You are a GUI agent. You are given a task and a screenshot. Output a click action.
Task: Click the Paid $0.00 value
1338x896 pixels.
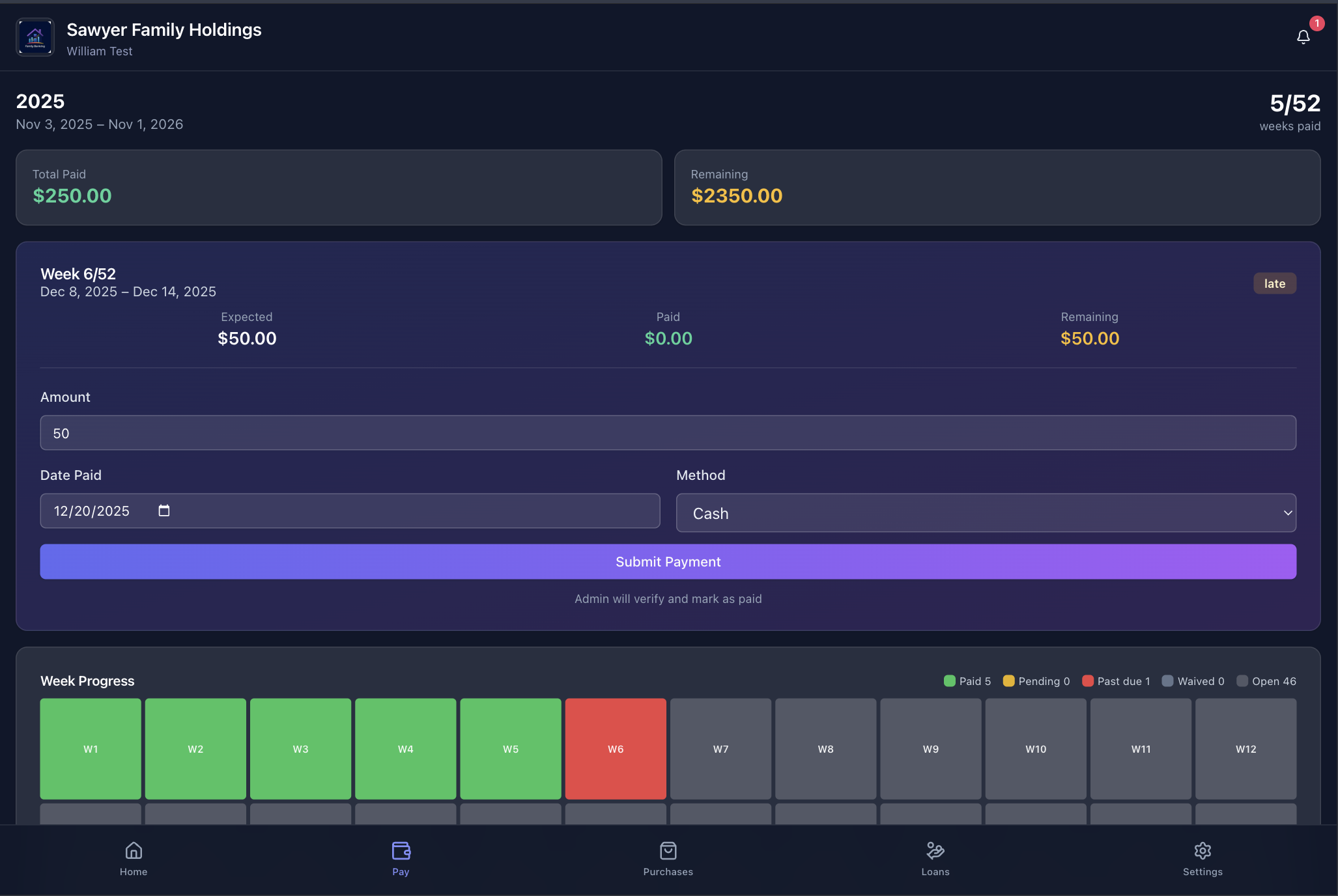coord(668,338)
